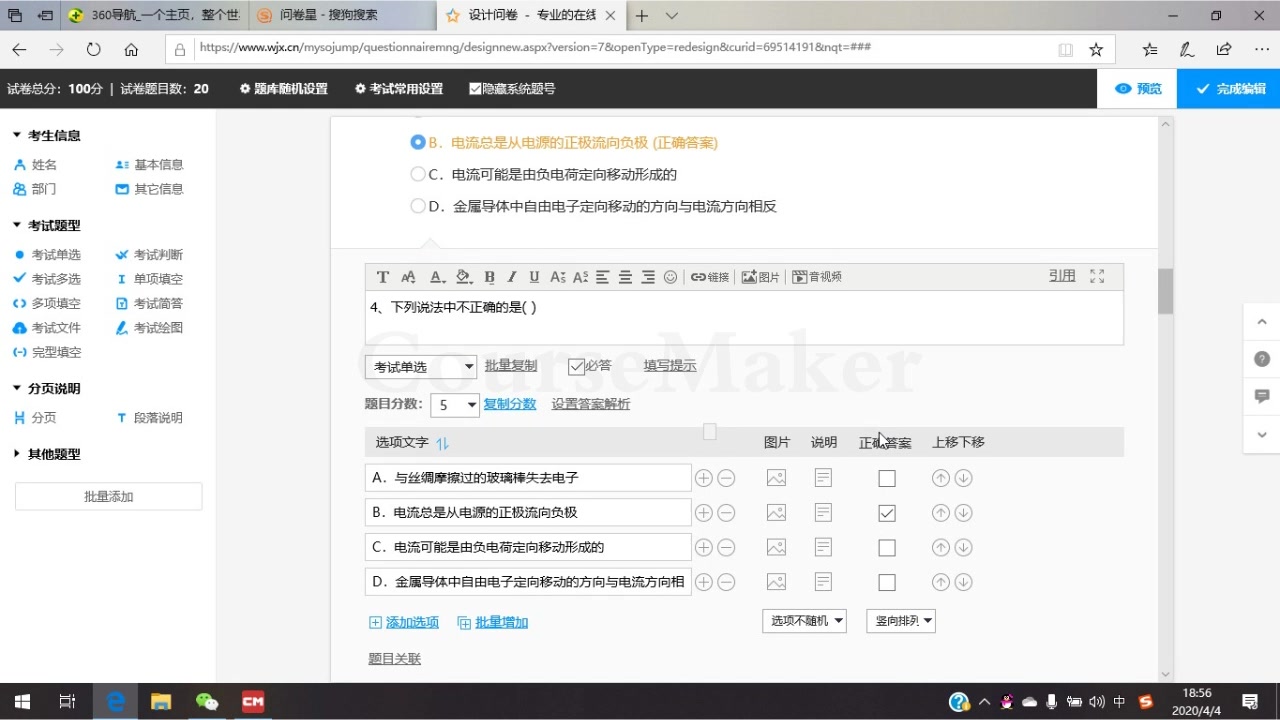Click 预览 preview button
This screenshot has height=720, width=1280.
[1138, 89]
